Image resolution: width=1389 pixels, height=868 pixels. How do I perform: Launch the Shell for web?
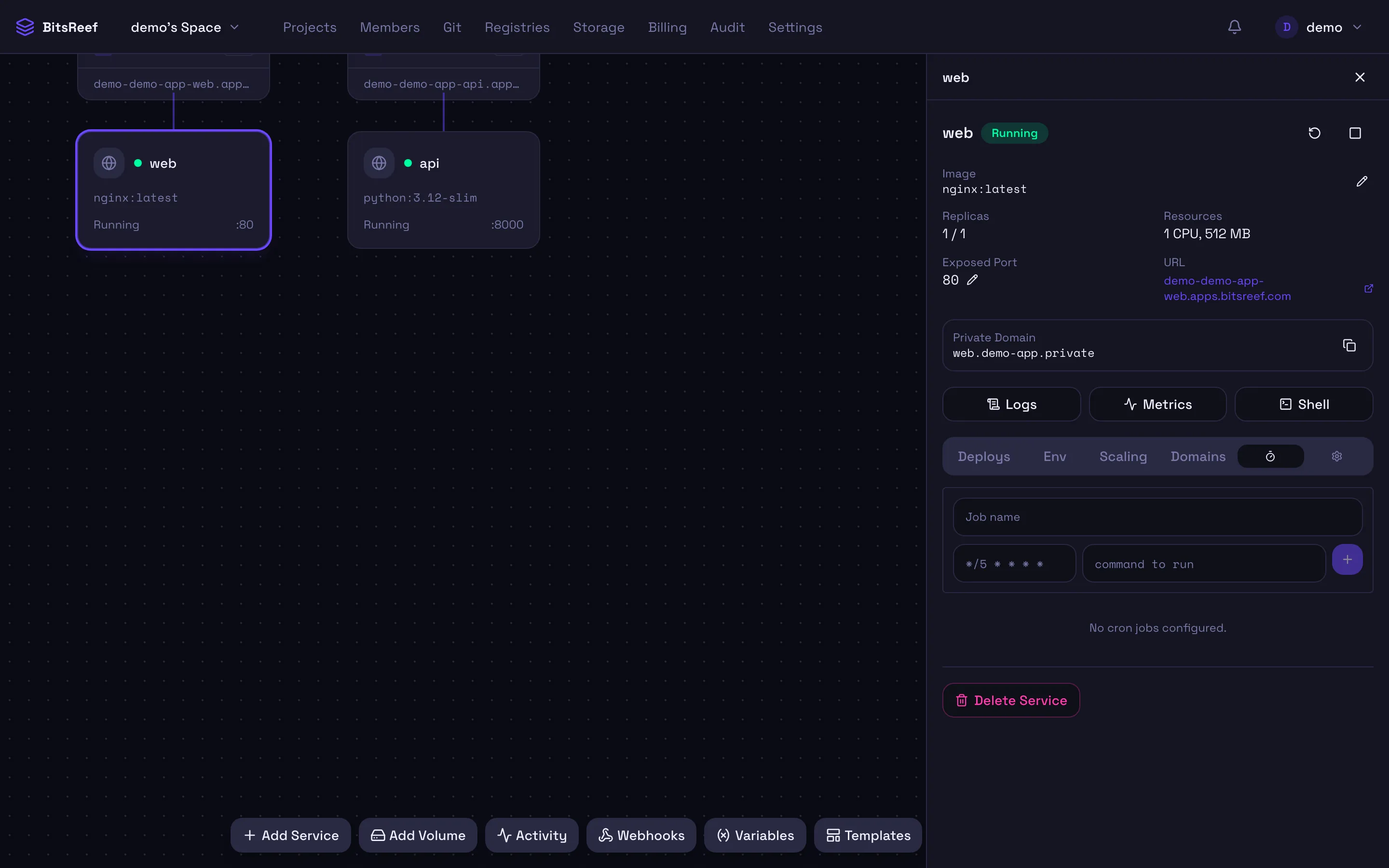[1304, 404]
